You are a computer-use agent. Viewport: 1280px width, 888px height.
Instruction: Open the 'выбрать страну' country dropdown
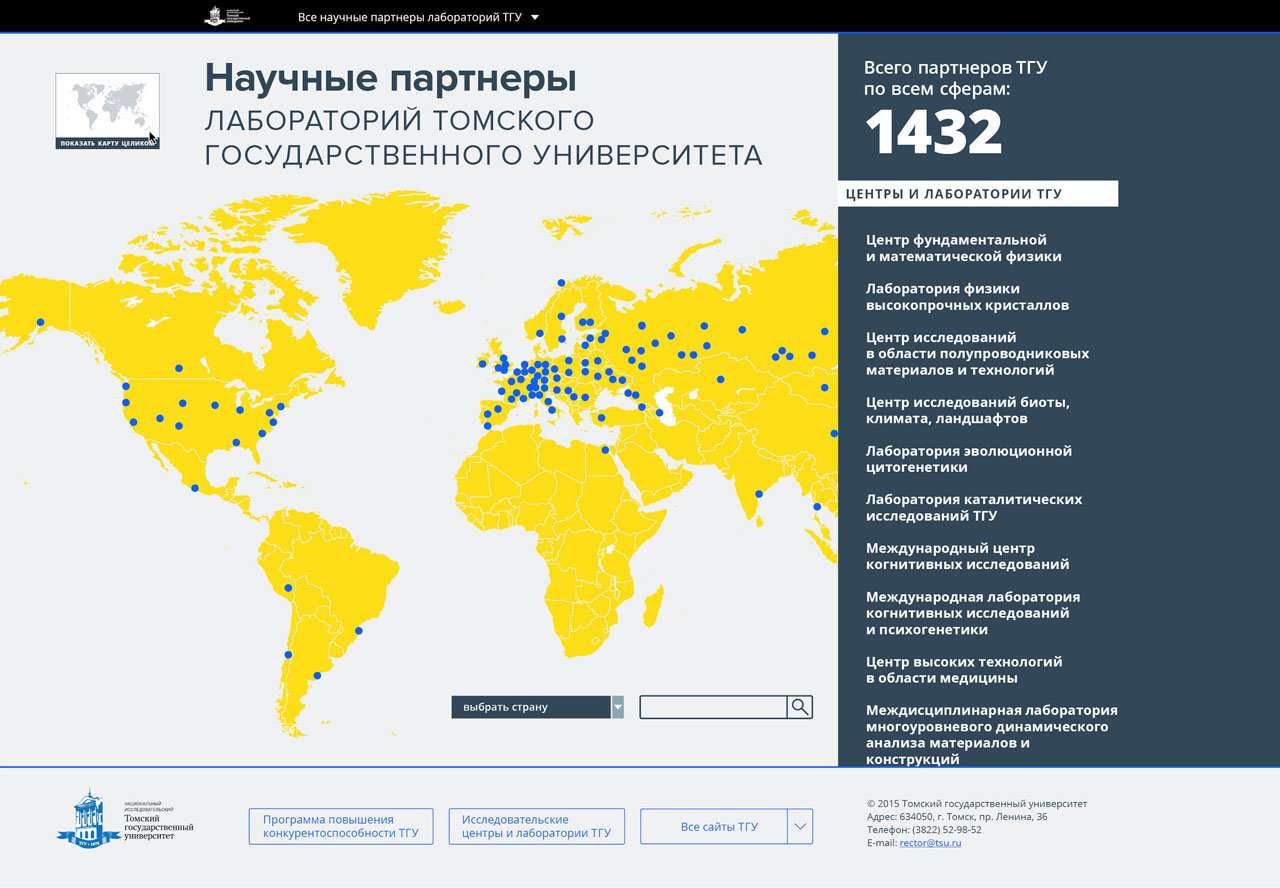[x=537, y=707]
